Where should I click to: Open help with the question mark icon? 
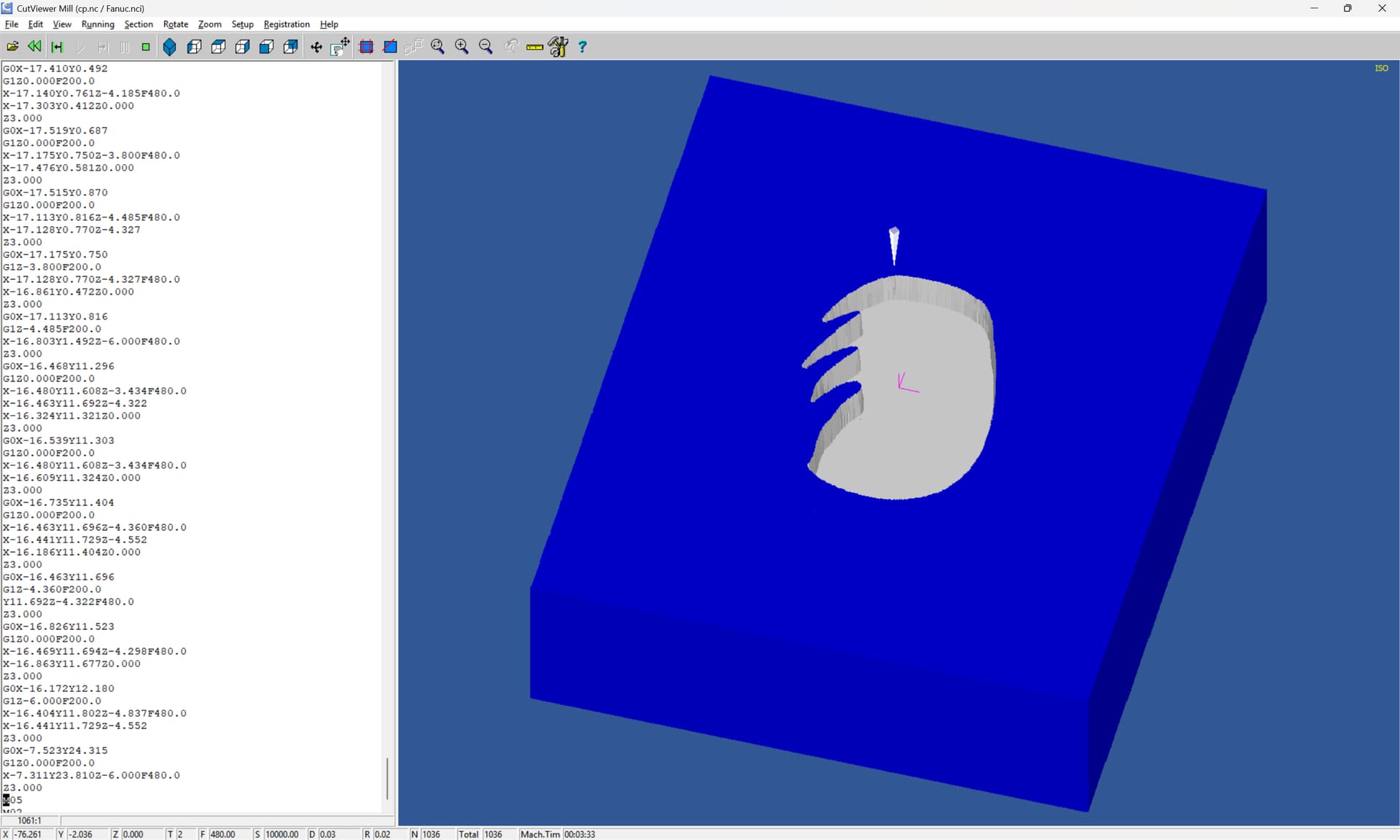coord(583,47)
